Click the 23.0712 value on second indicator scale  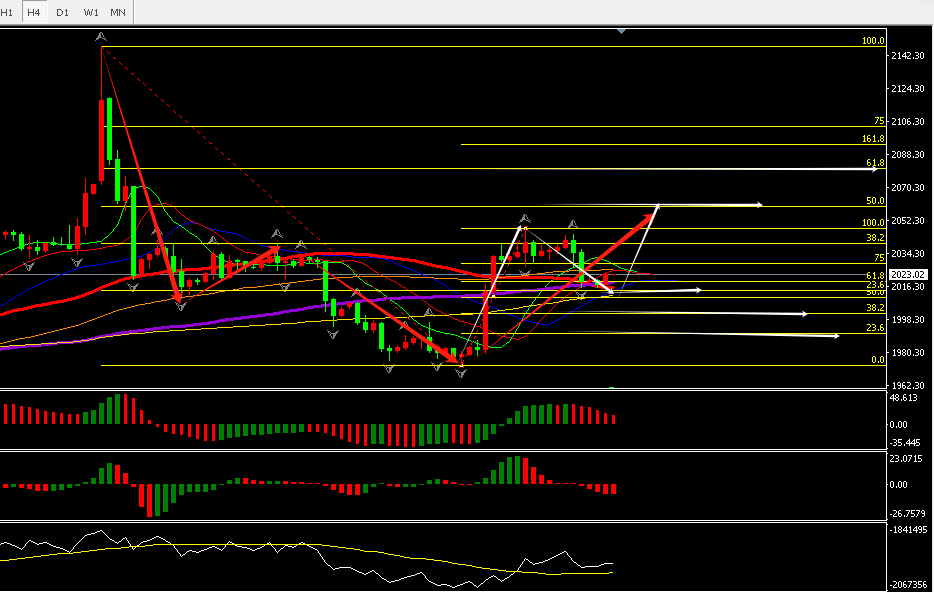tap(906, 459)
